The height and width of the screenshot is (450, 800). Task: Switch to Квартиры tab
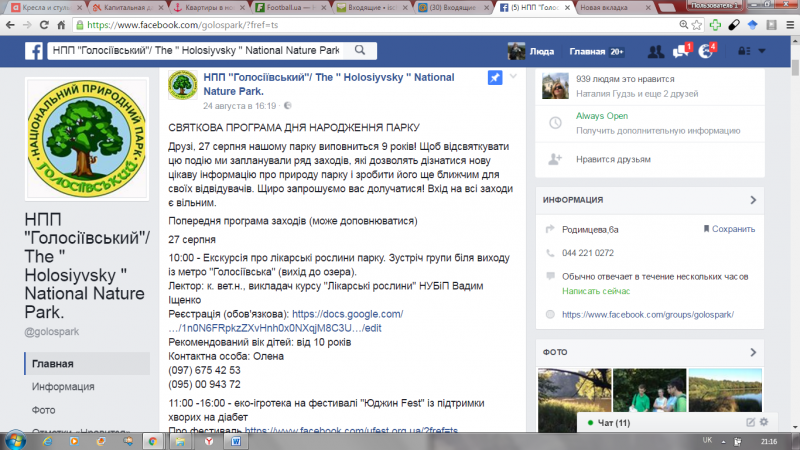pos(208,8)
